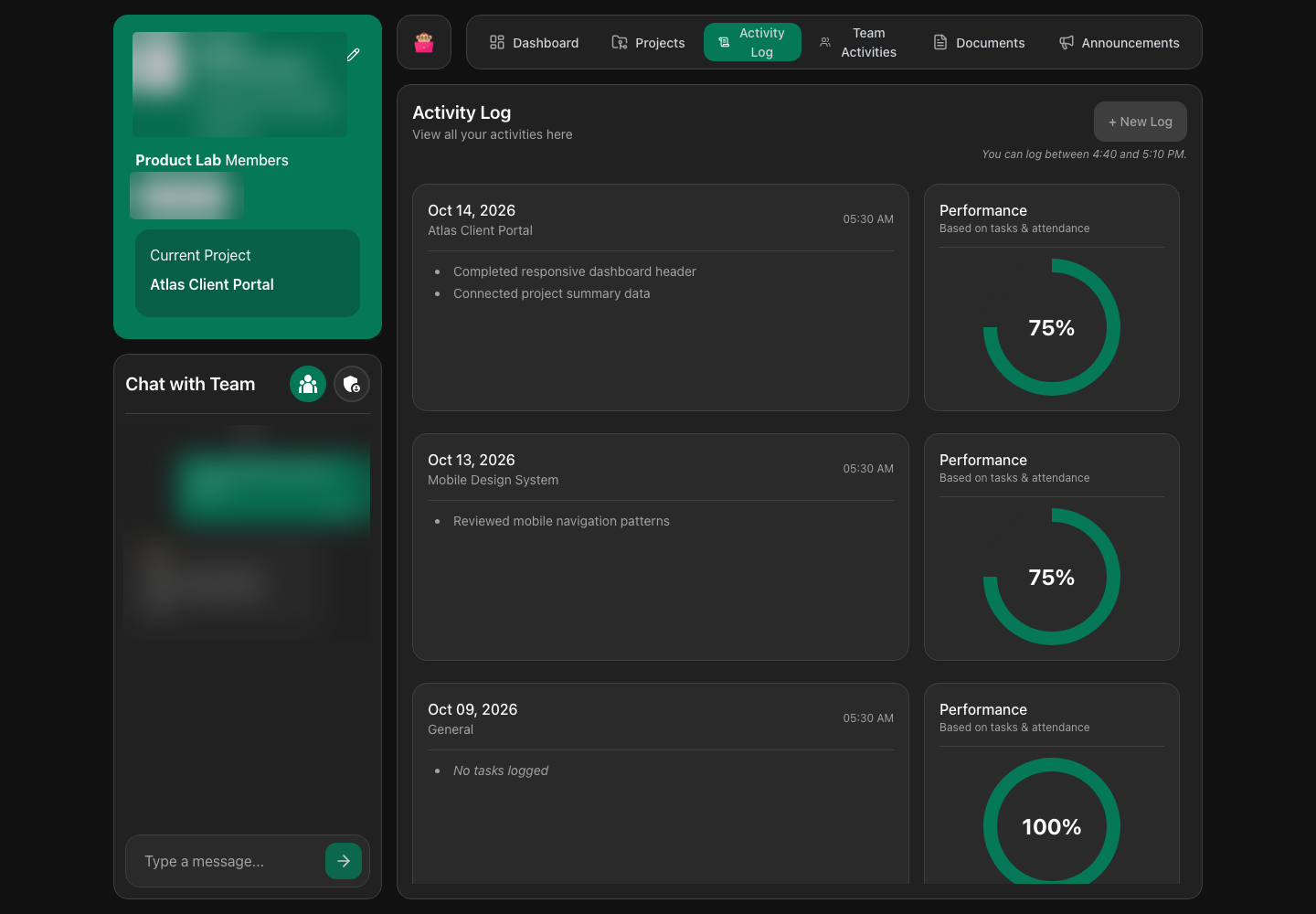1316x914 pixels.
Task: Click 'Reviewed mobile navigation patterns' task
Action: [561, 521]
